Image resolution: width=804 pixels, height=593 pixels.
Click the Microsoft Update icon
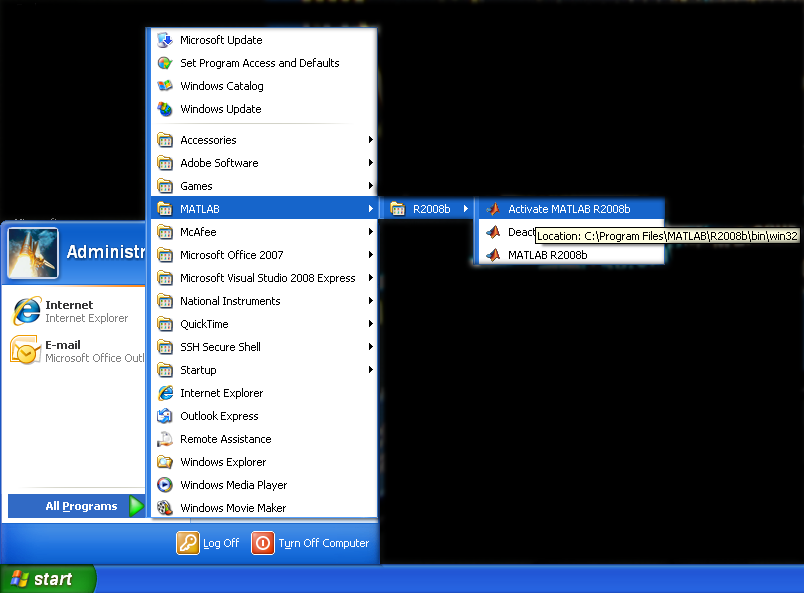165,40
